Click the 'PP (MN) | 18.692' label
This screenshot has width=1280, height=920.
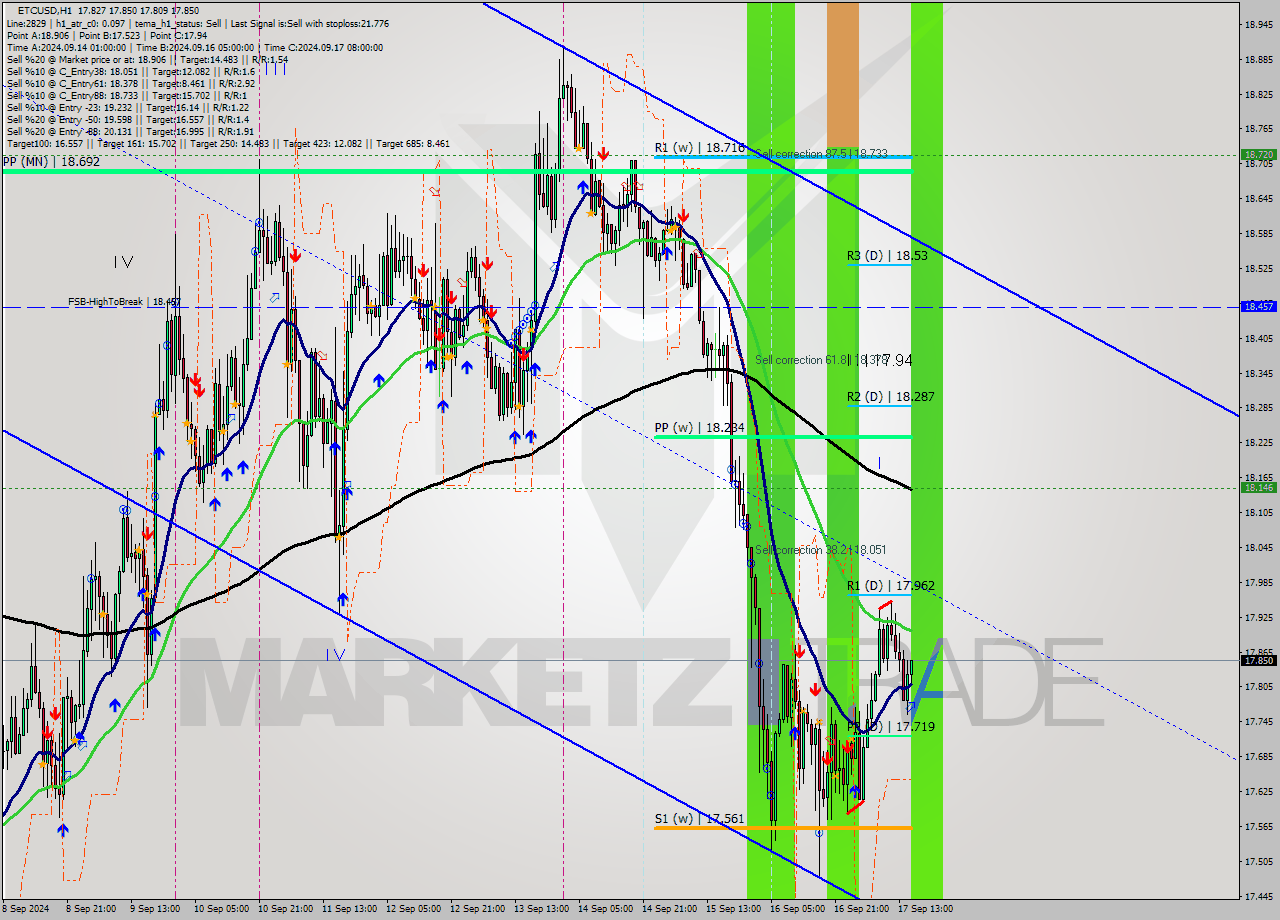pos(51,161)
